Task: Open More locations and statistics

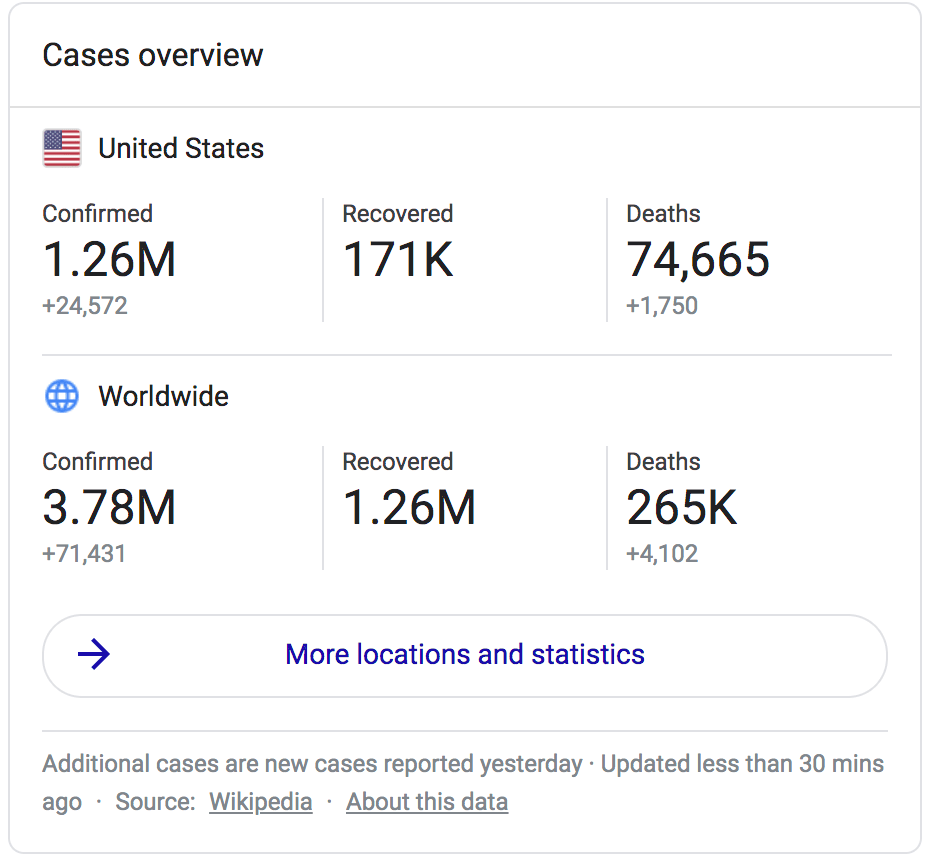Action: click(465, 655)
